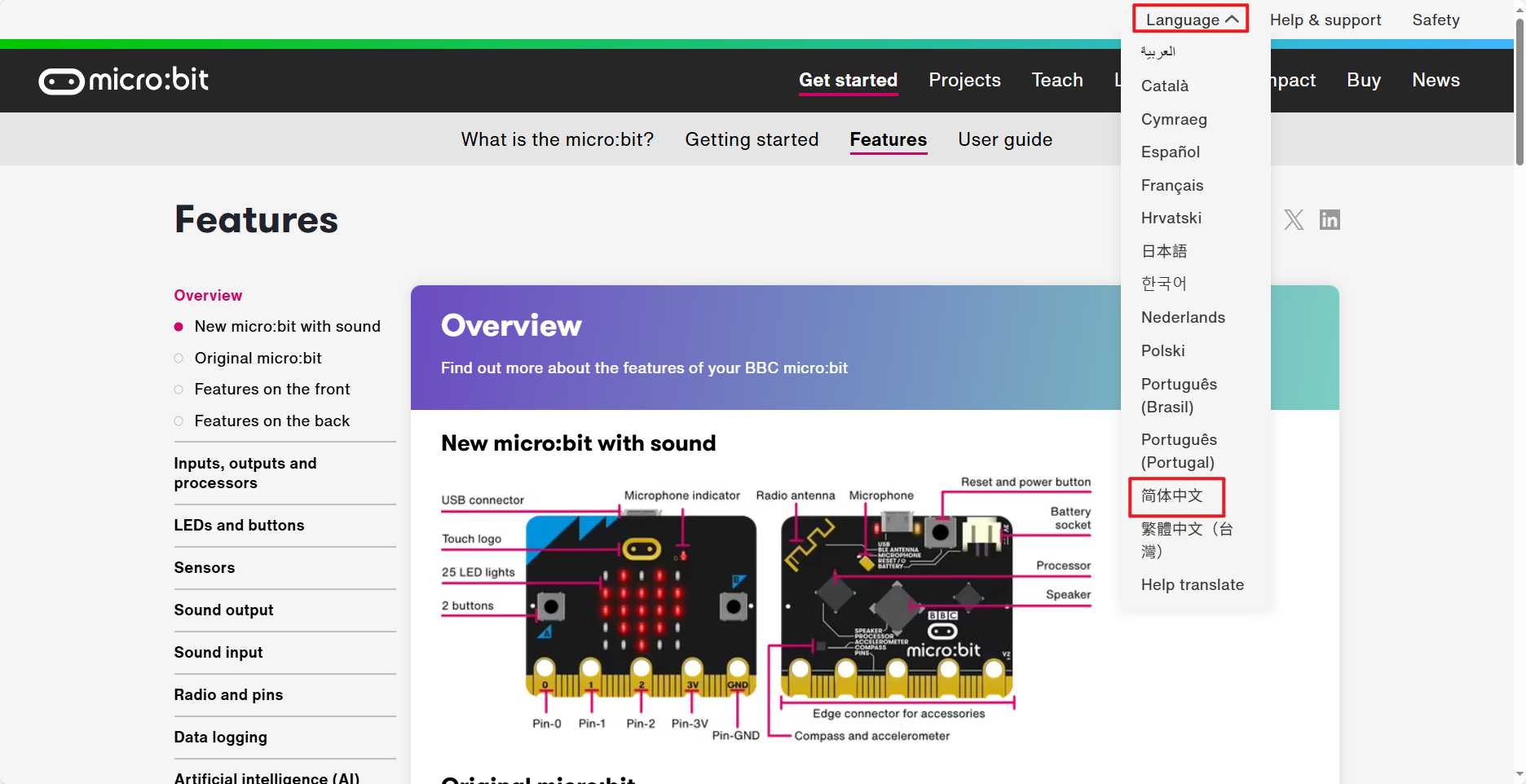
Task: Open the News nav item
Action: tap(1436, 80)
